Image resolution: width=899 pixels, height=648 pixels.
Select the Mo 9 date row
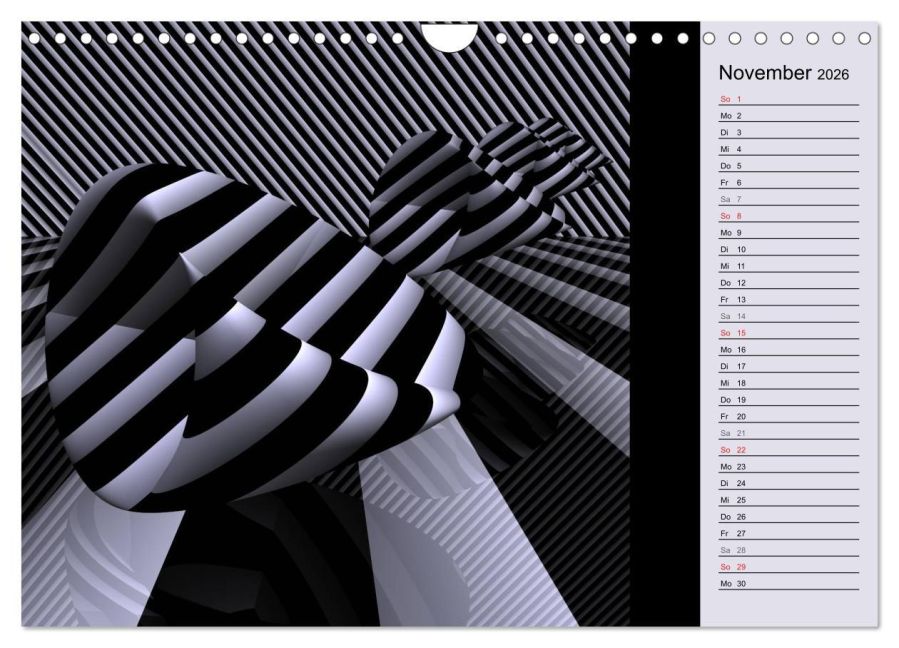tap(789, 233)
